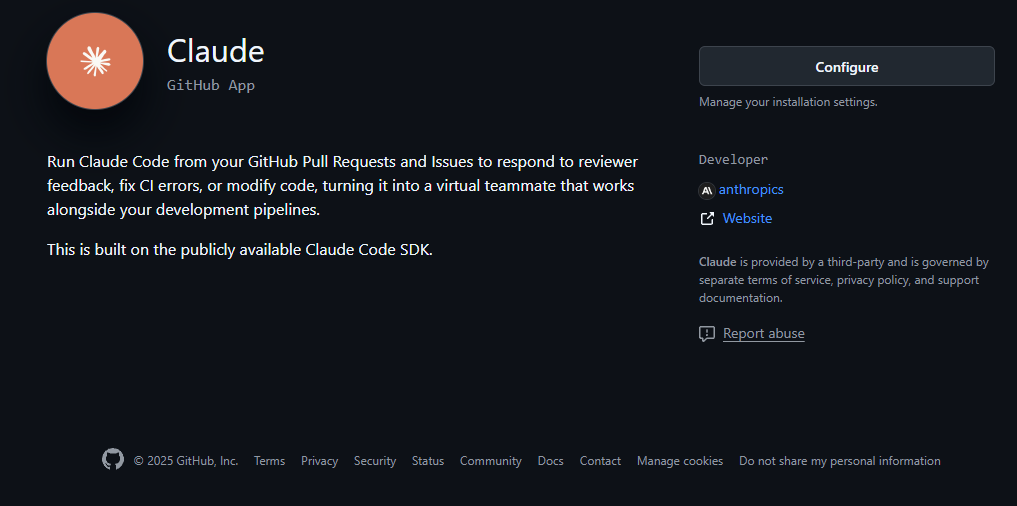Click the anthropics developer avatar icon
The height and width of the screenshot is (506, 1017).
pos(707,191)
